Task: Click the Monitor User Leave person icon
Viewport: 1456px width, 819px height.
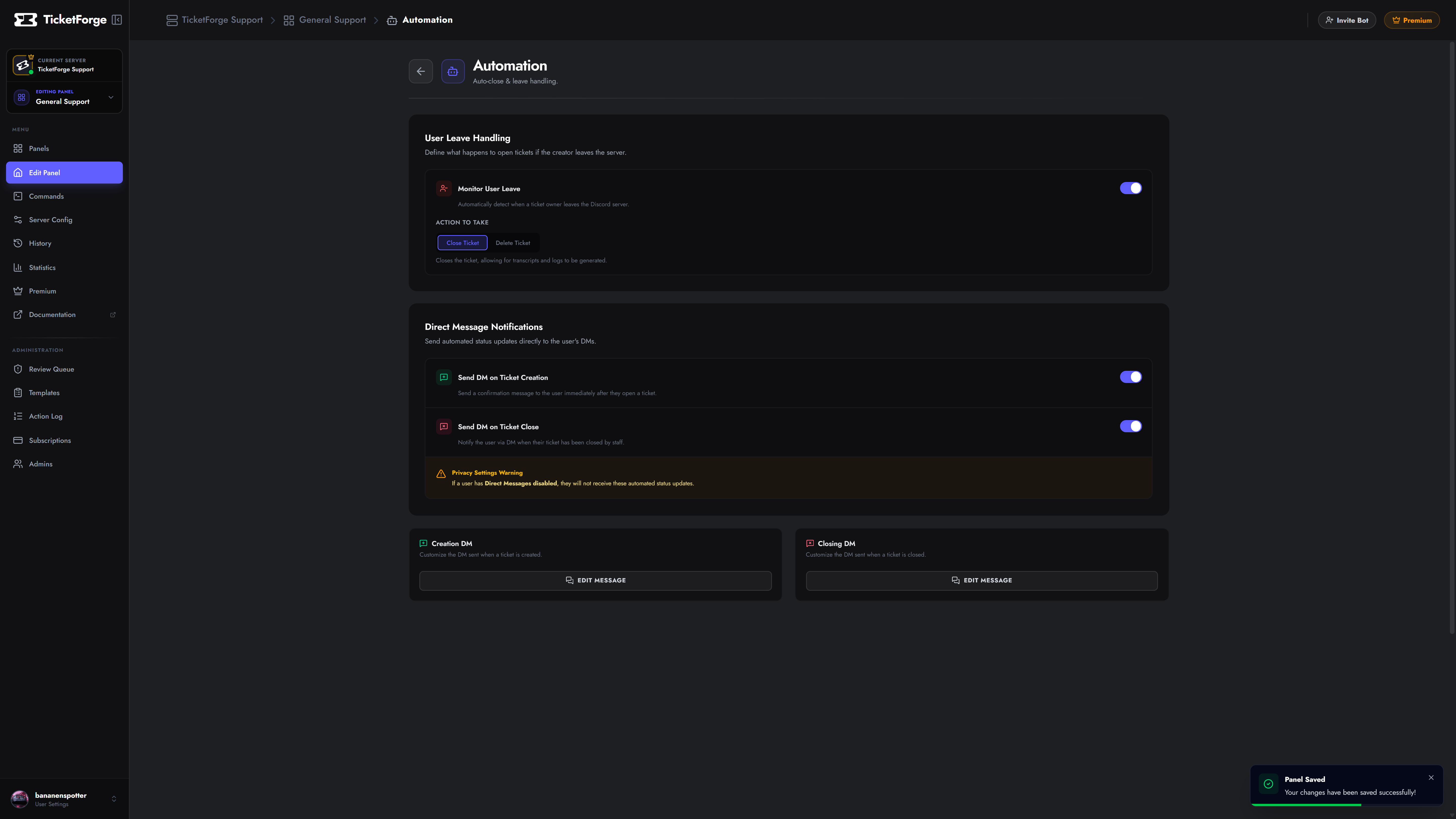Action: coord(444,188)
